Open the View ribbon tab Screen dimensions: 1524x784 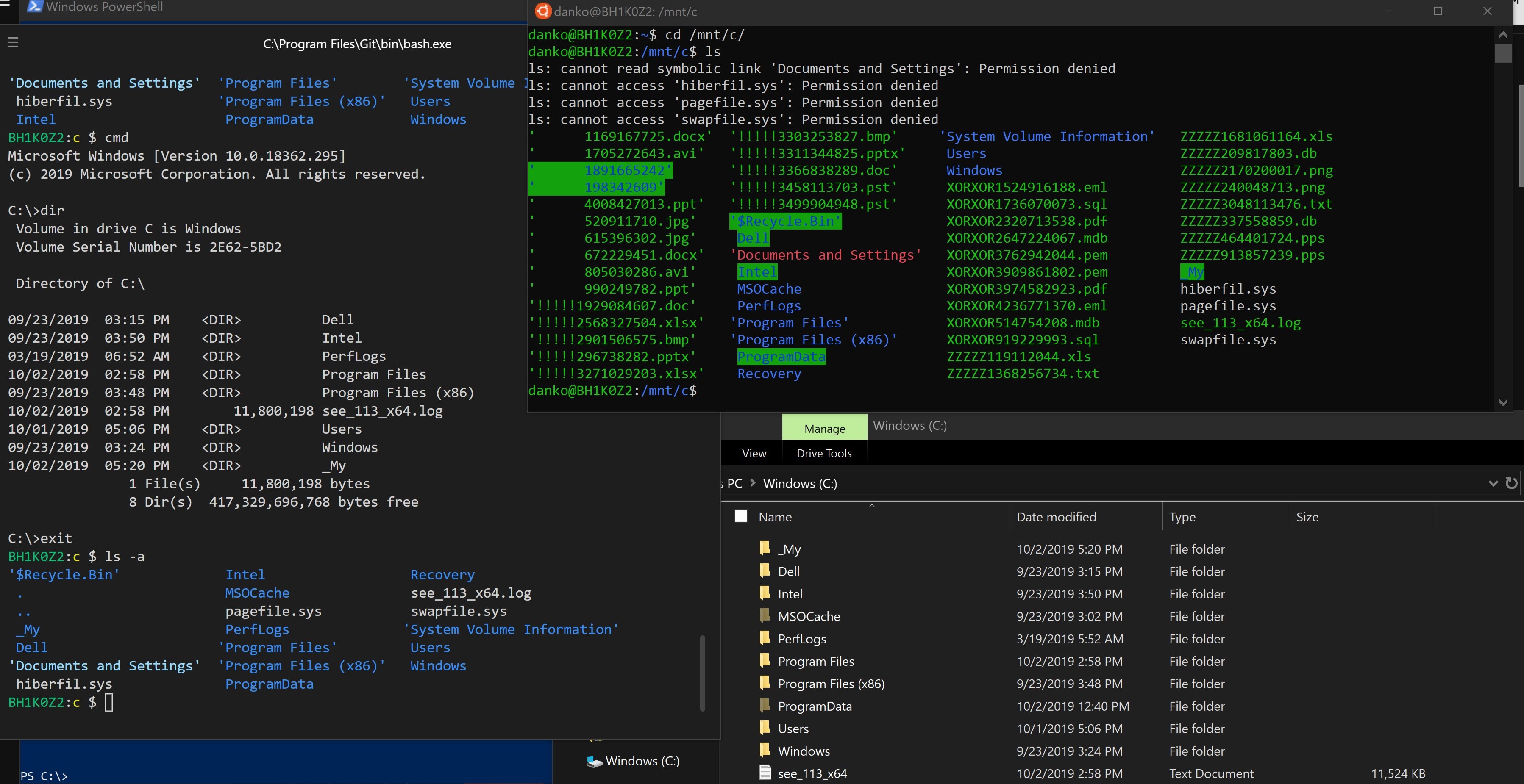click(x=754, y=454)
